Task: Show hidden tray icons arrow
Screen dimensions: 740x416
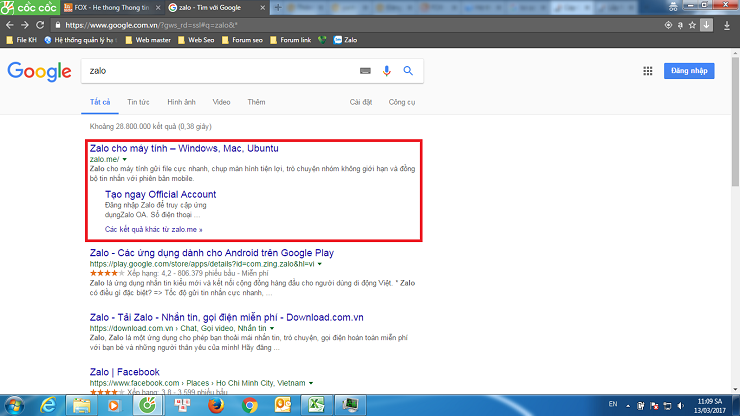Action: [628, 406]
